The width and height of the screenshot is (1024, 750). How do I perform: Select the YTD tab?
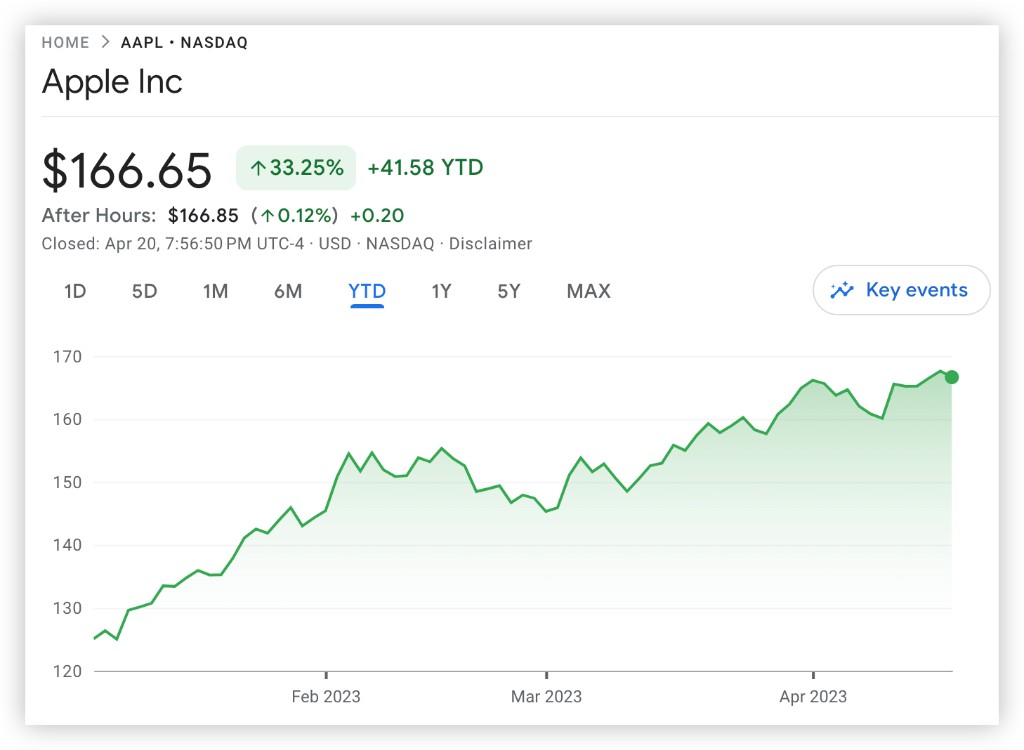tap(367, 292)
